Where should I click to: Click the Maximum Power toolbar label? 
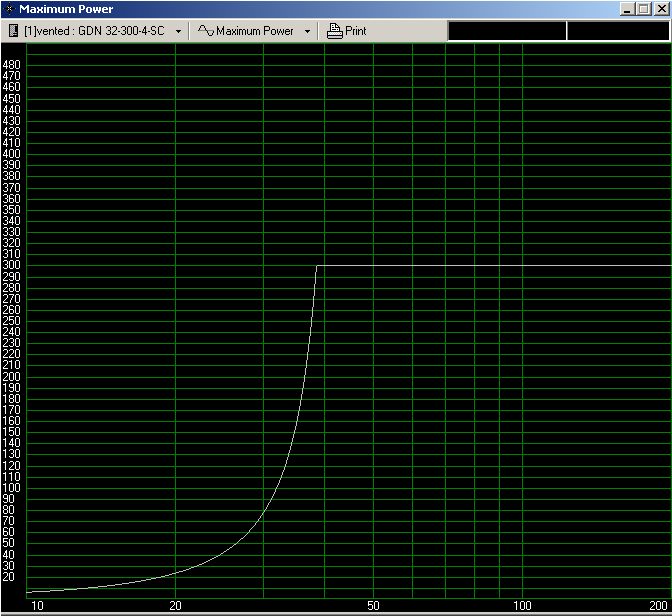point(255,31)
